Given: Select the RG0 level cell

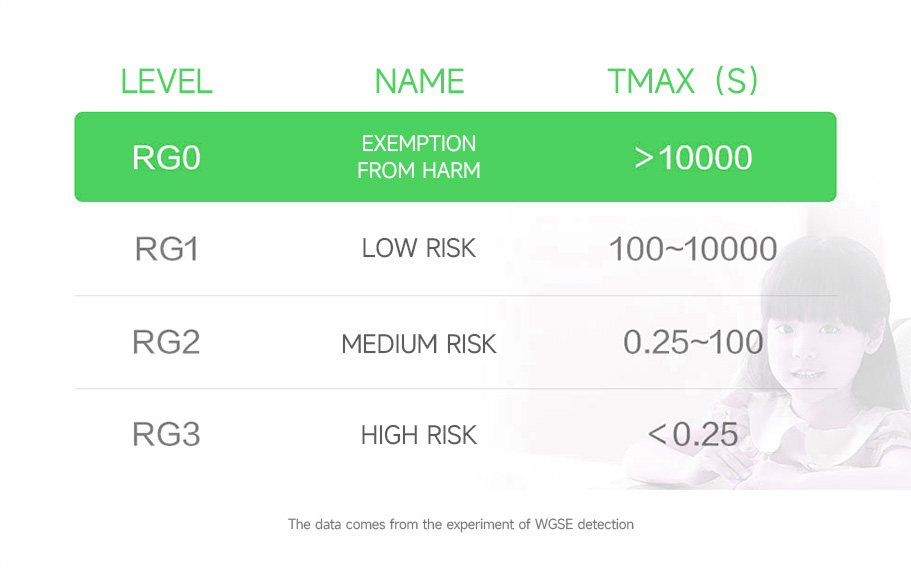Looking at the screenshot, I should 166,157.
